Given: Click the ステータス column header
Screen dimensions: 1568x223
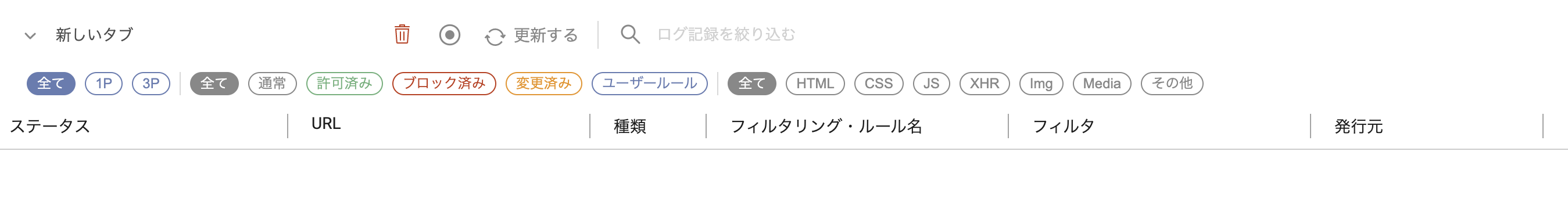Looking at the screenshot, I should point(50,127).
